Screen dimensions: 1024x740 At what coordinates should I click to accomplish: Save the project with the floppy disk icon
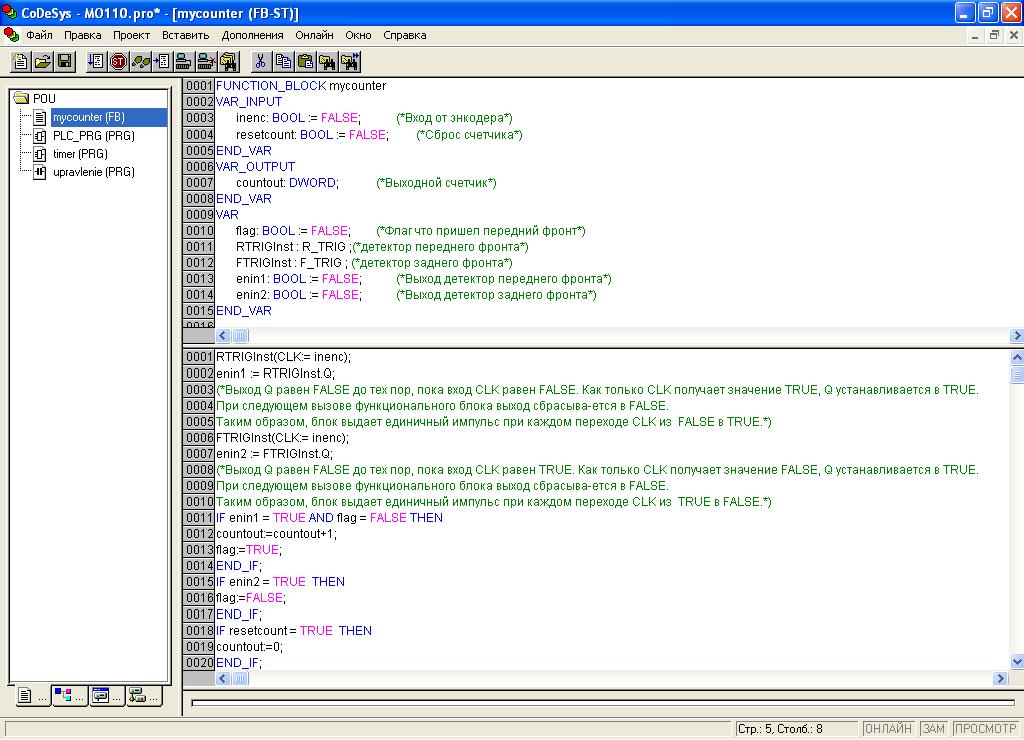[65, 62]
